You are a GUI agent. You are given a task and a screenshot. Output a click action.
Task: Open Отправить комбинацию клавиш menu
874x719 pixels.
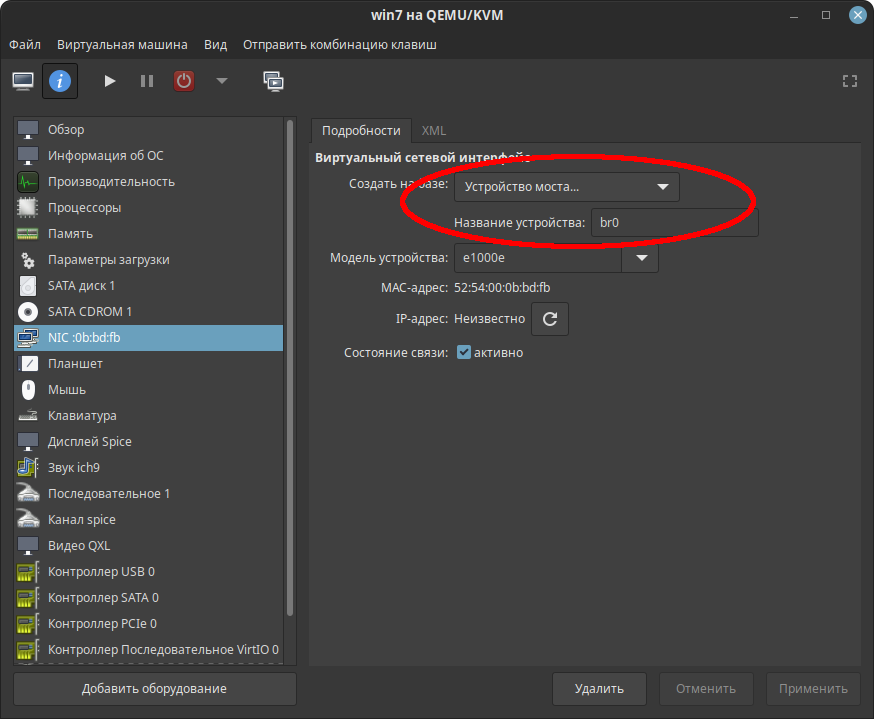pos(339,45)
